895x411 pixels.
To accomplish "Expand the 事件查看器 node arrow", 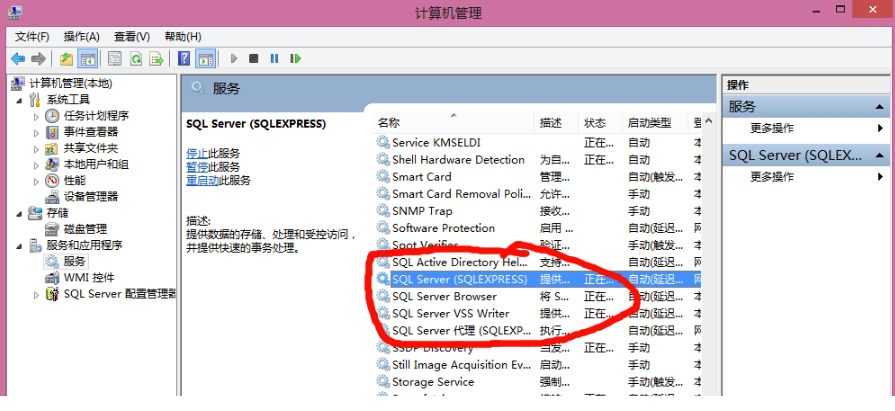I will coord(37,132).
